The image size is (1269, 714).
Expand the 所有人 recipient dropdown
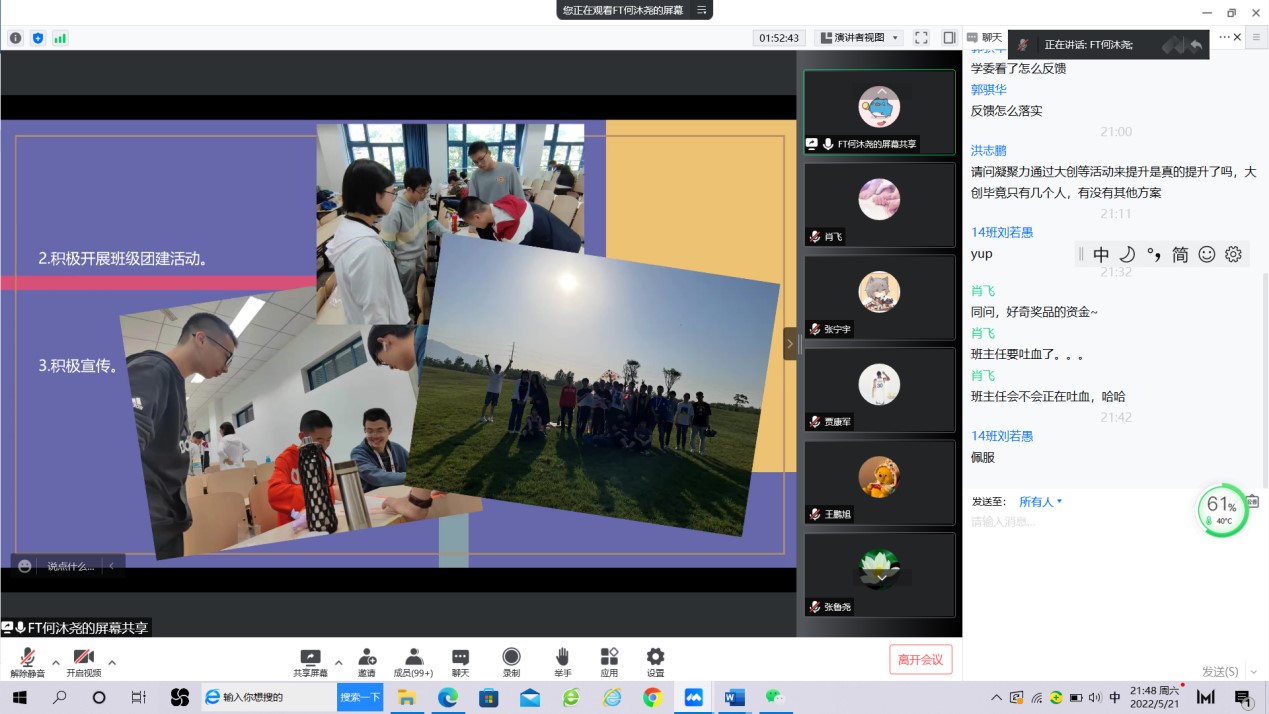(1040, 502)
